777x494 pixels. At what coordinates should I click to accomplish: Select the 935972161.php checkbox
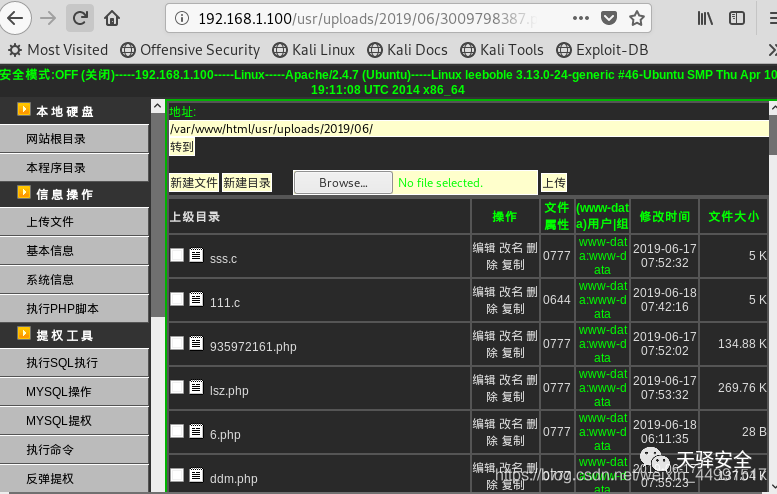pos(177,343)
